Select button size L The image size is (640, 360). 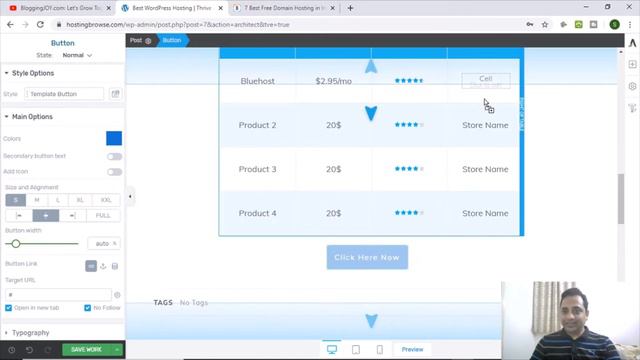tap(58, 200)
